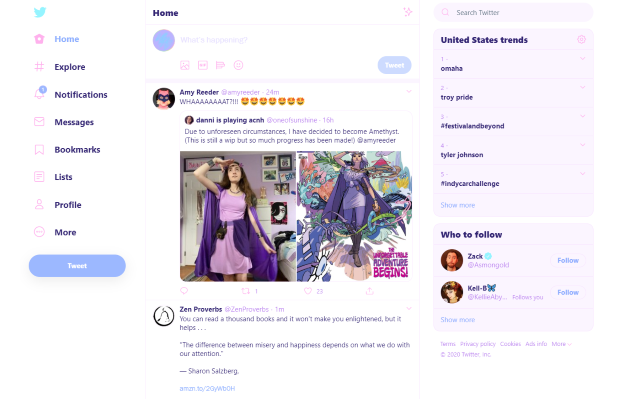Add a poll to the tweet
Screen dimensions: 626x399
[x=220, y=65]
